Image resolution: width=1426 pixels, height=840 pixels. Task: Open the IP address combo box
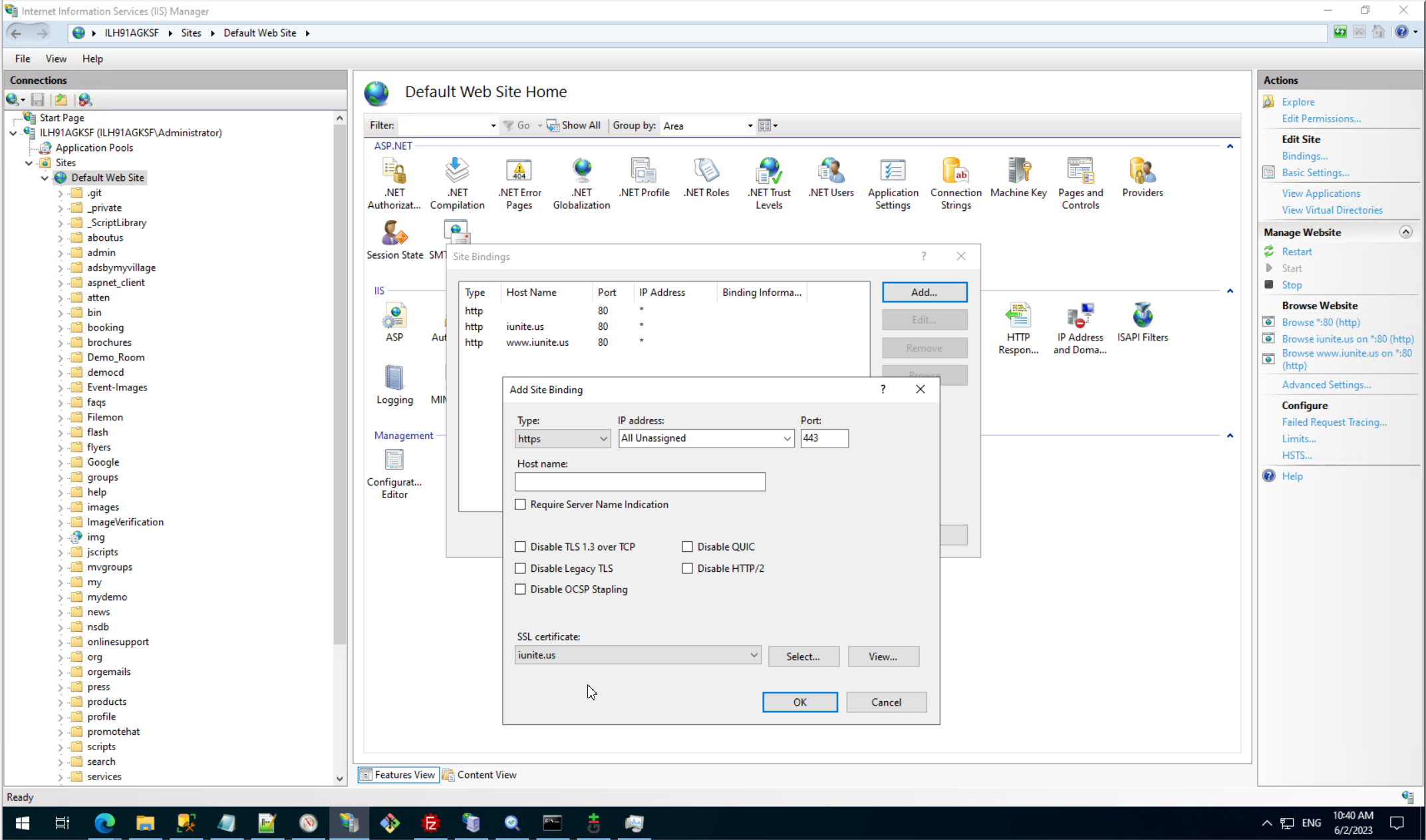706,438
